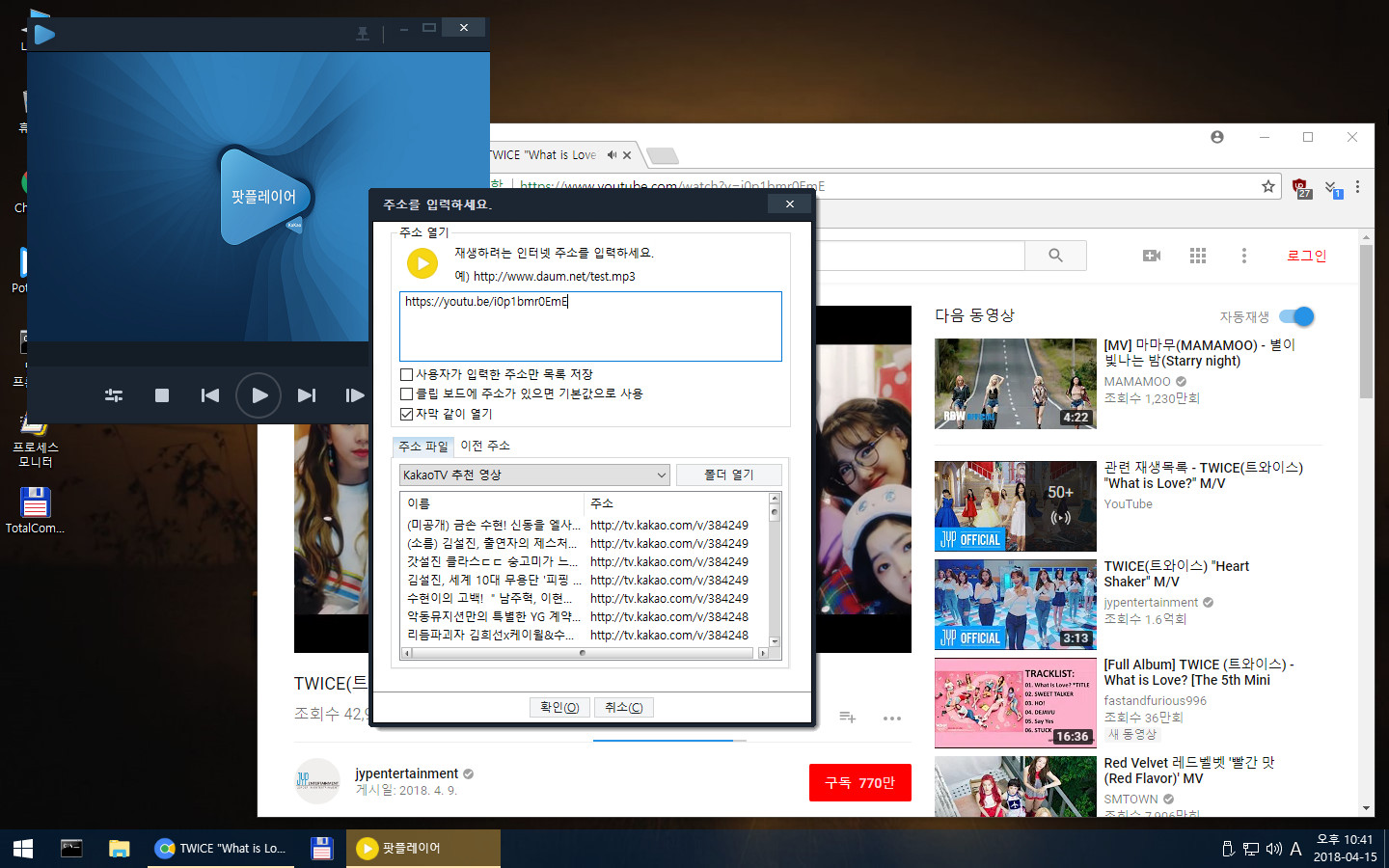This screenshot has height=868, width=1389.
Task: Click the 로그인 sign-in link
Action: (x=1307, y=256)
